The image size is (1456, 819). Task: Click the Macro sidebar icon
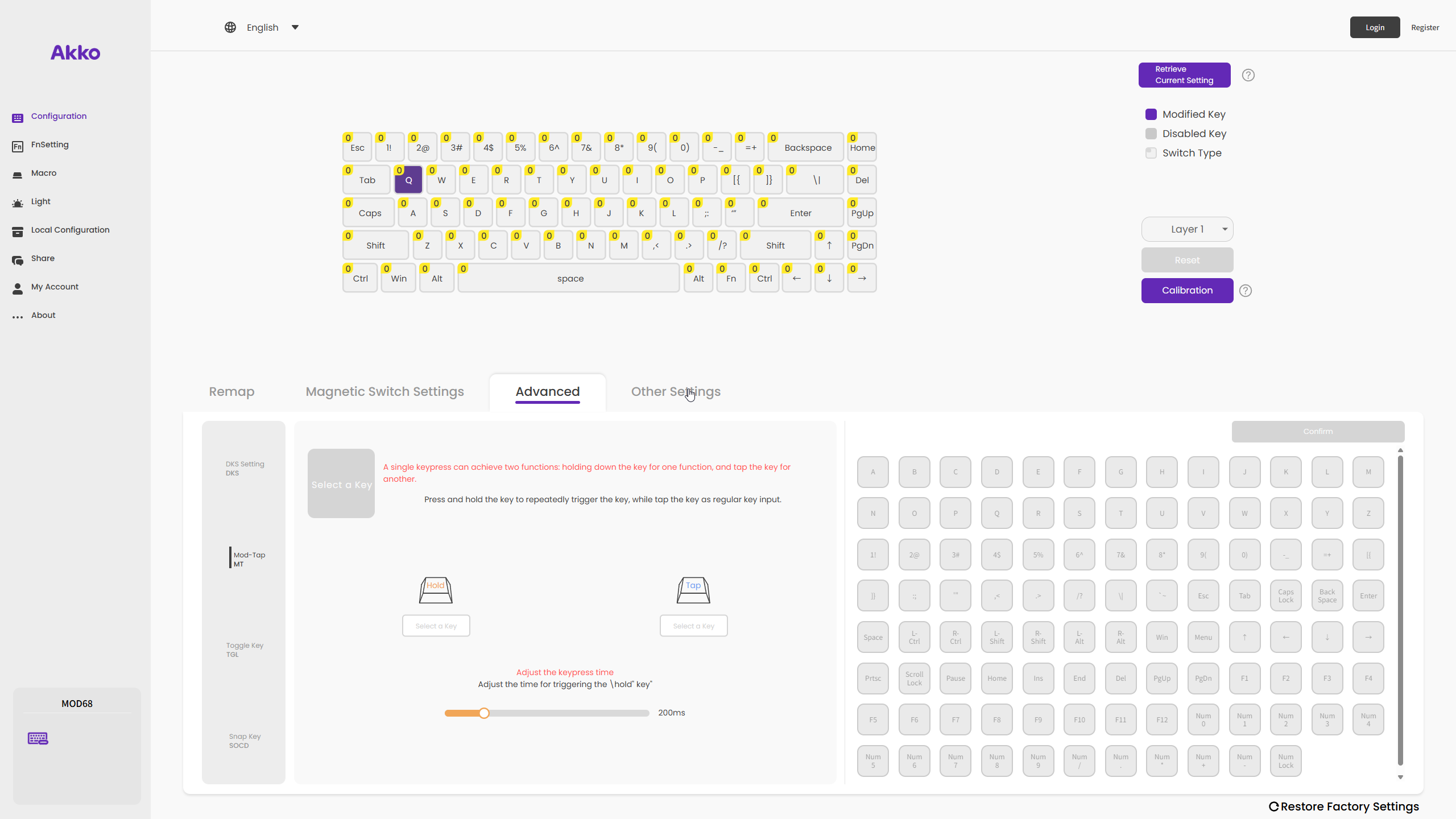click(x=18, y=175)
